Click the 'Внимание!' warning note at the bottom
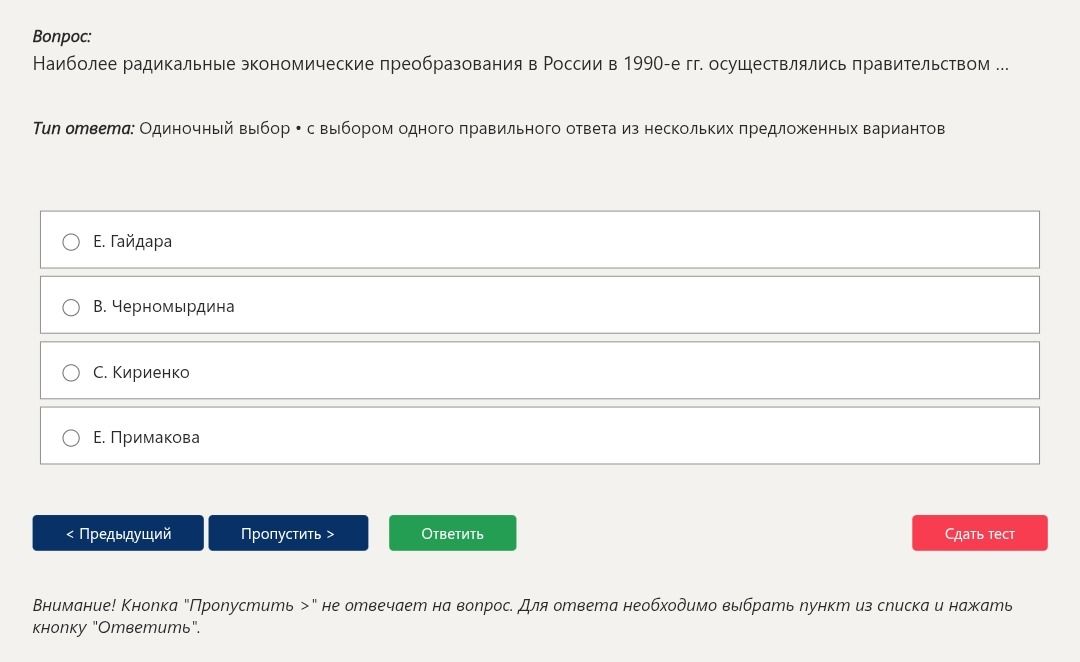1080x662 pixels. point(522,616)
